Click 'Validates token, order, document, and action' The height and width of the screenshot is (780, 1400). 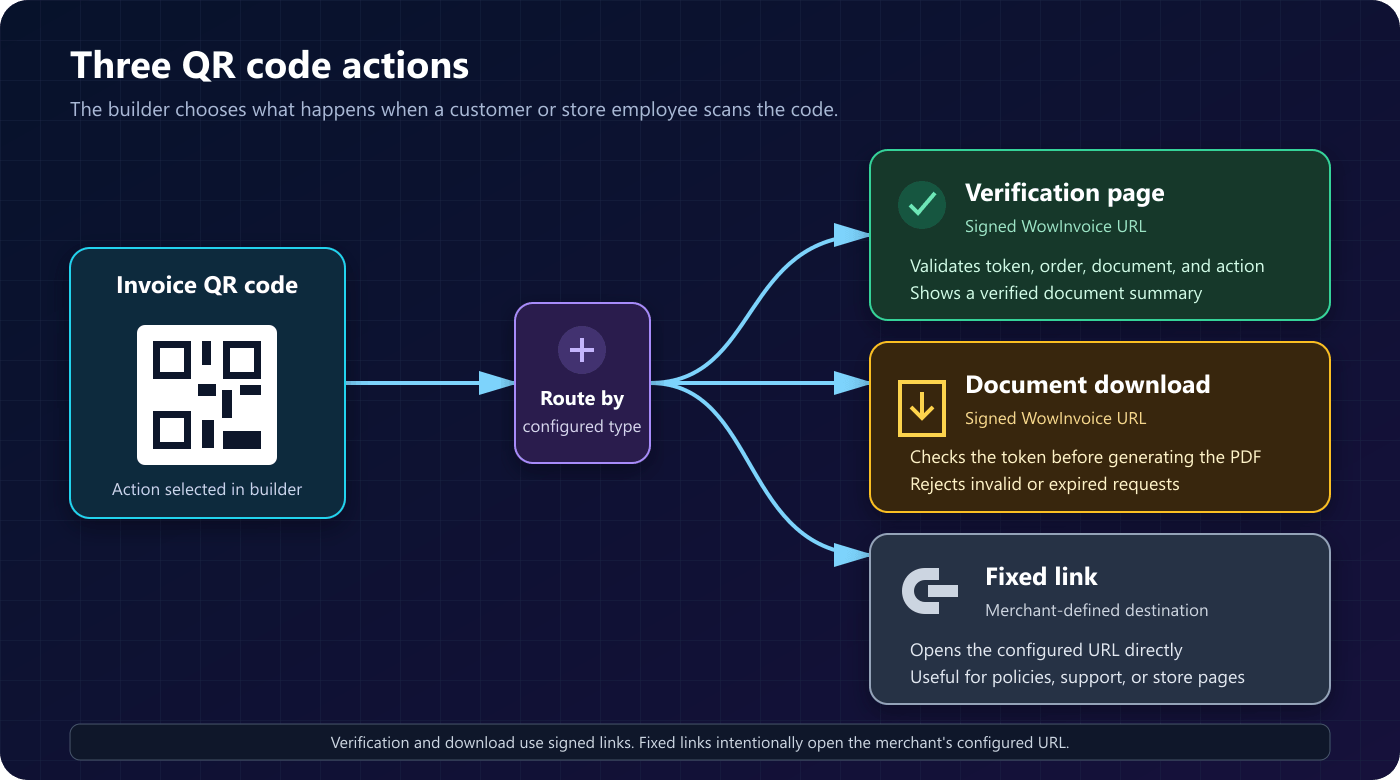[x=1087, y=266]
